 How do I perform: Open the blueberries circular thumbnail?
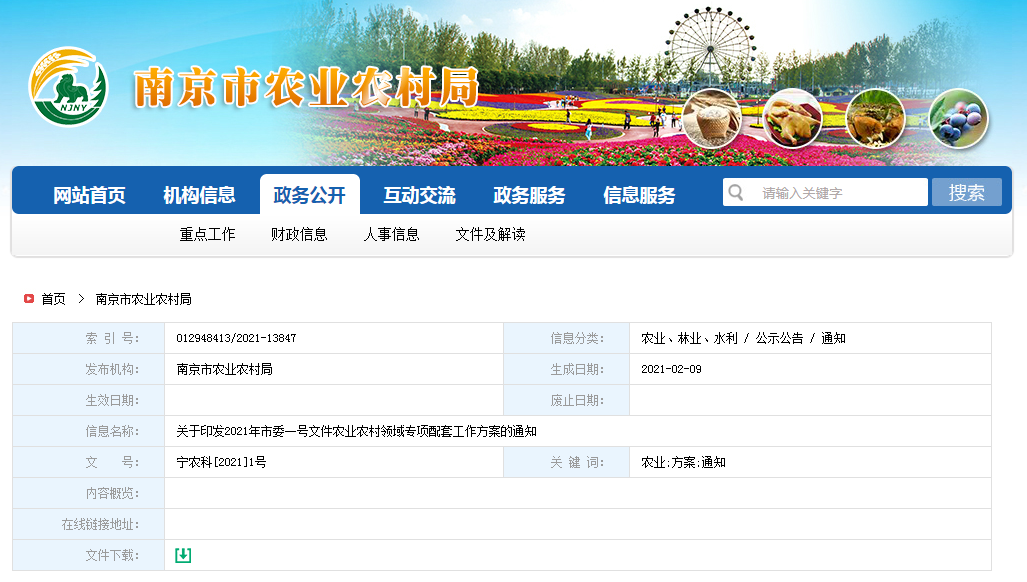coord(958,118)
